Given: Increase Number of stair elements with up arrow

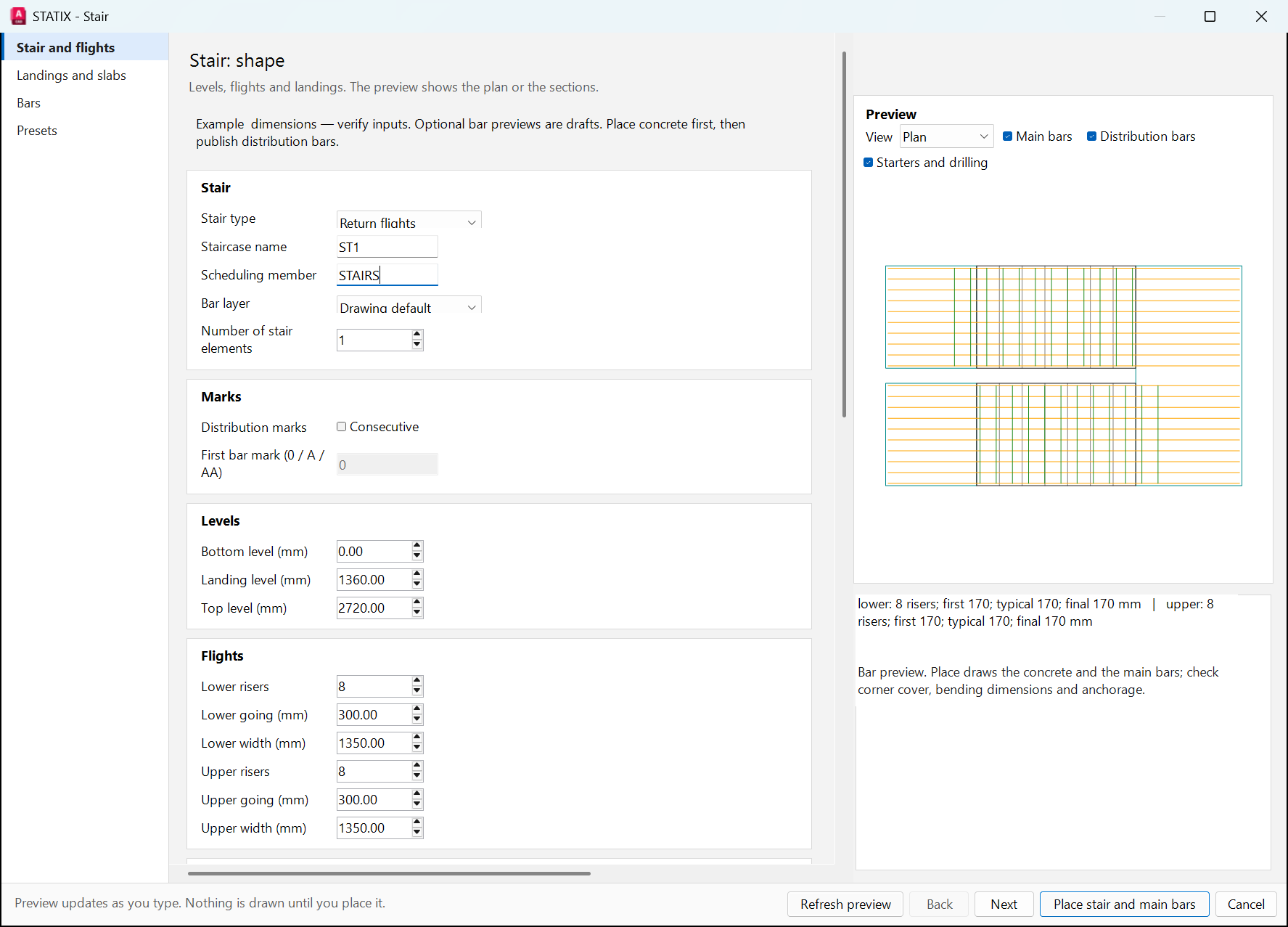Looking at the screenshot, I should [x=417, y=335].
